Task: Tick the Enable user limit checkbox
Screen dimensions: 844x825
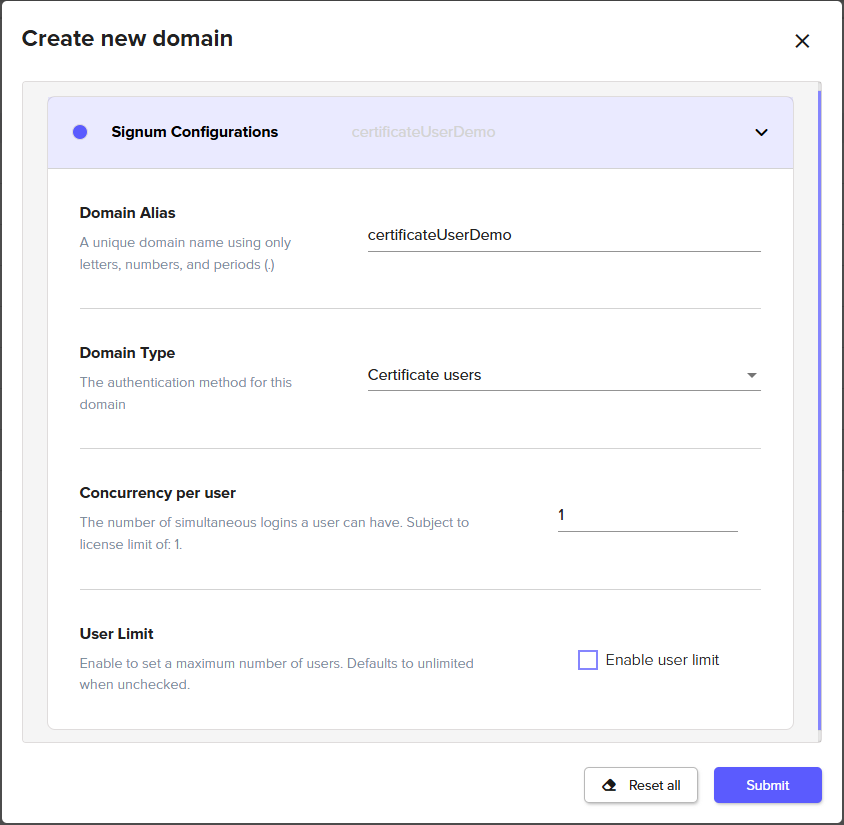Action: pos(588,660)
